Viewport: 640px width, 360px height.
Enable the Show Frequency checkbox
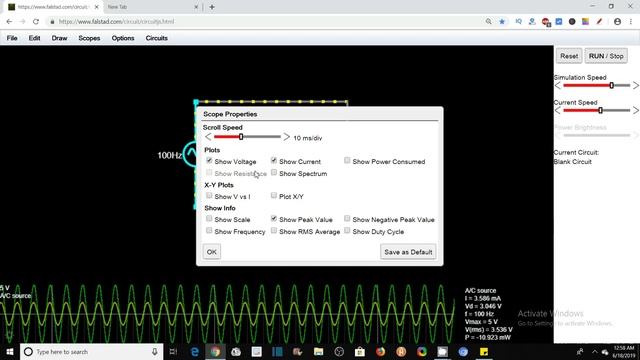click(209, 231)
